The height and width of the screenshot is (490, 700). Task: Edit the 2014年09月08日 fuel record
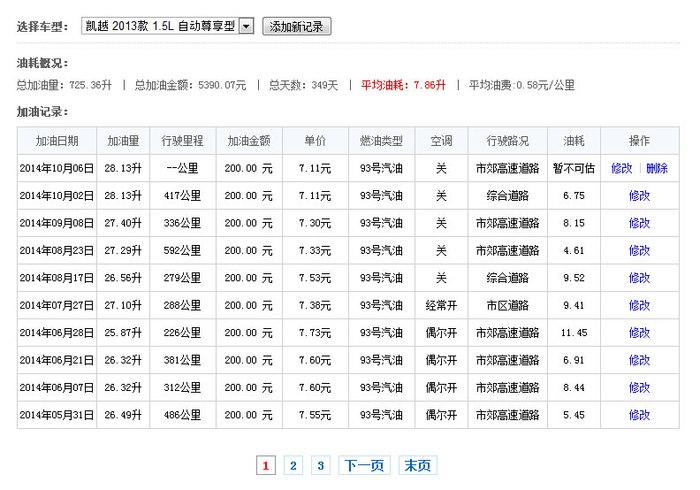click(639, 223)
